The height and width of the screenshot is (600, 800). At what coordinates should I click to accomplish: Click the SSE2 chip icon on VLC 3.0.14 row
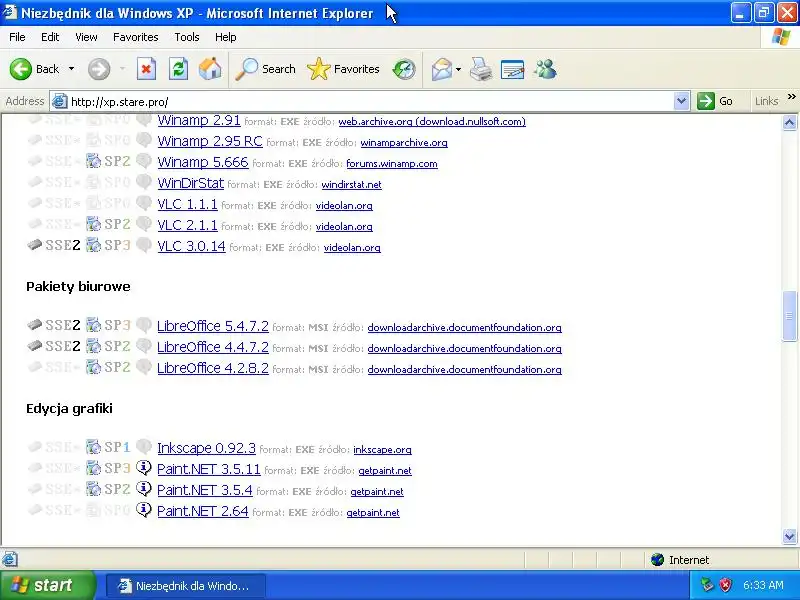[35, 245]
